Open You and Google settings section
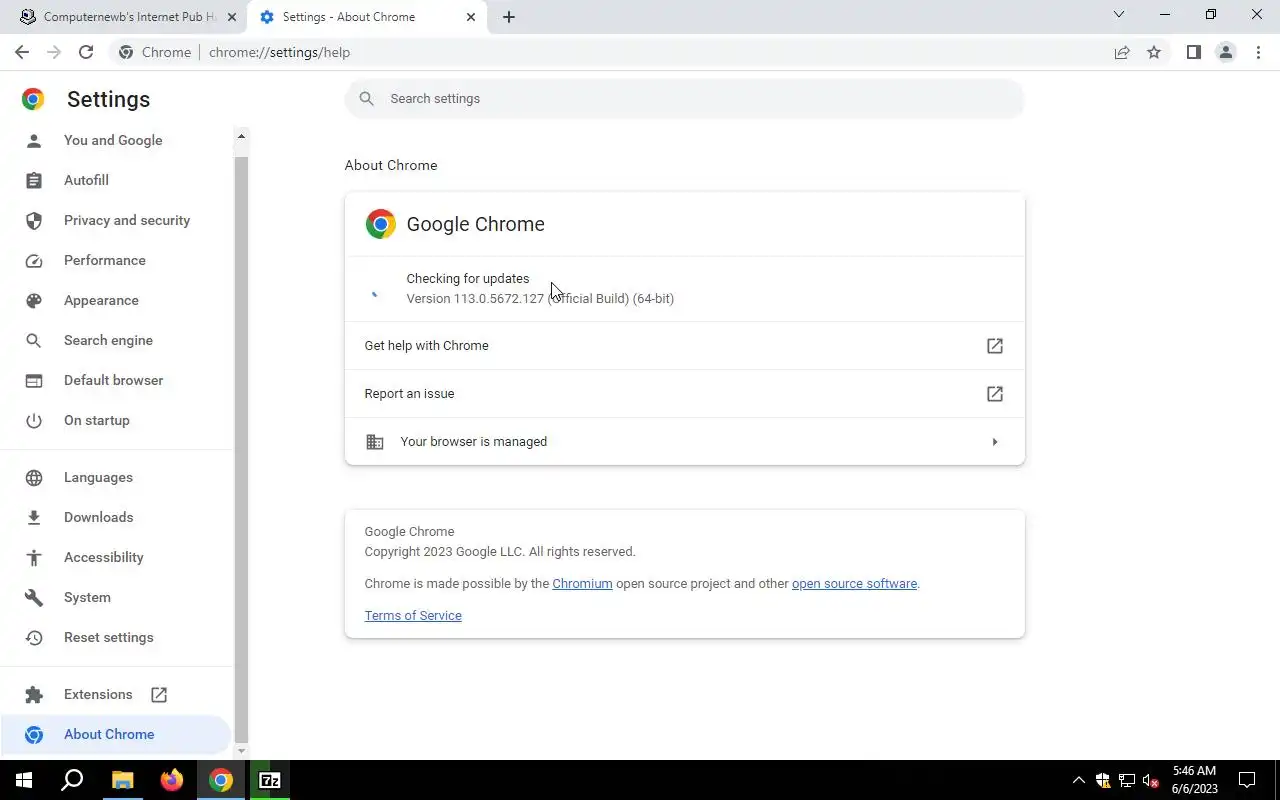 113,140
